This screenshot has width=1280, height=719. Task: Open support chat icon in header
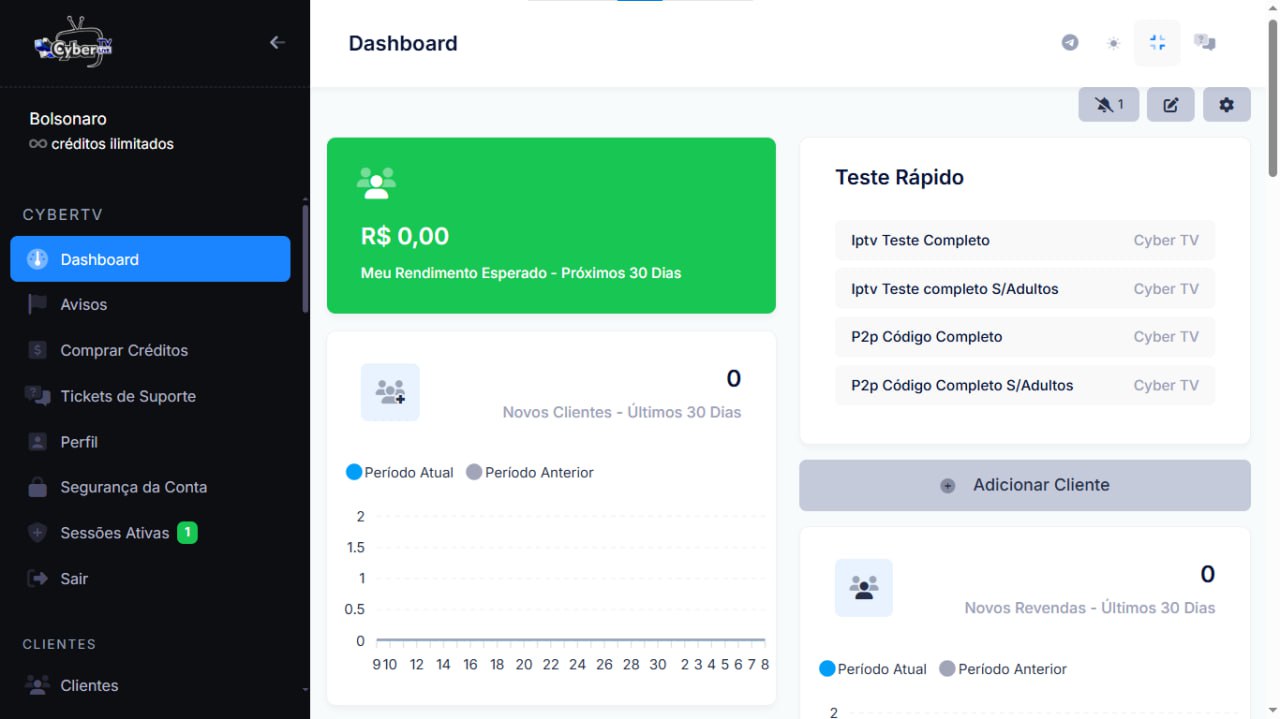pos(1204,43)
